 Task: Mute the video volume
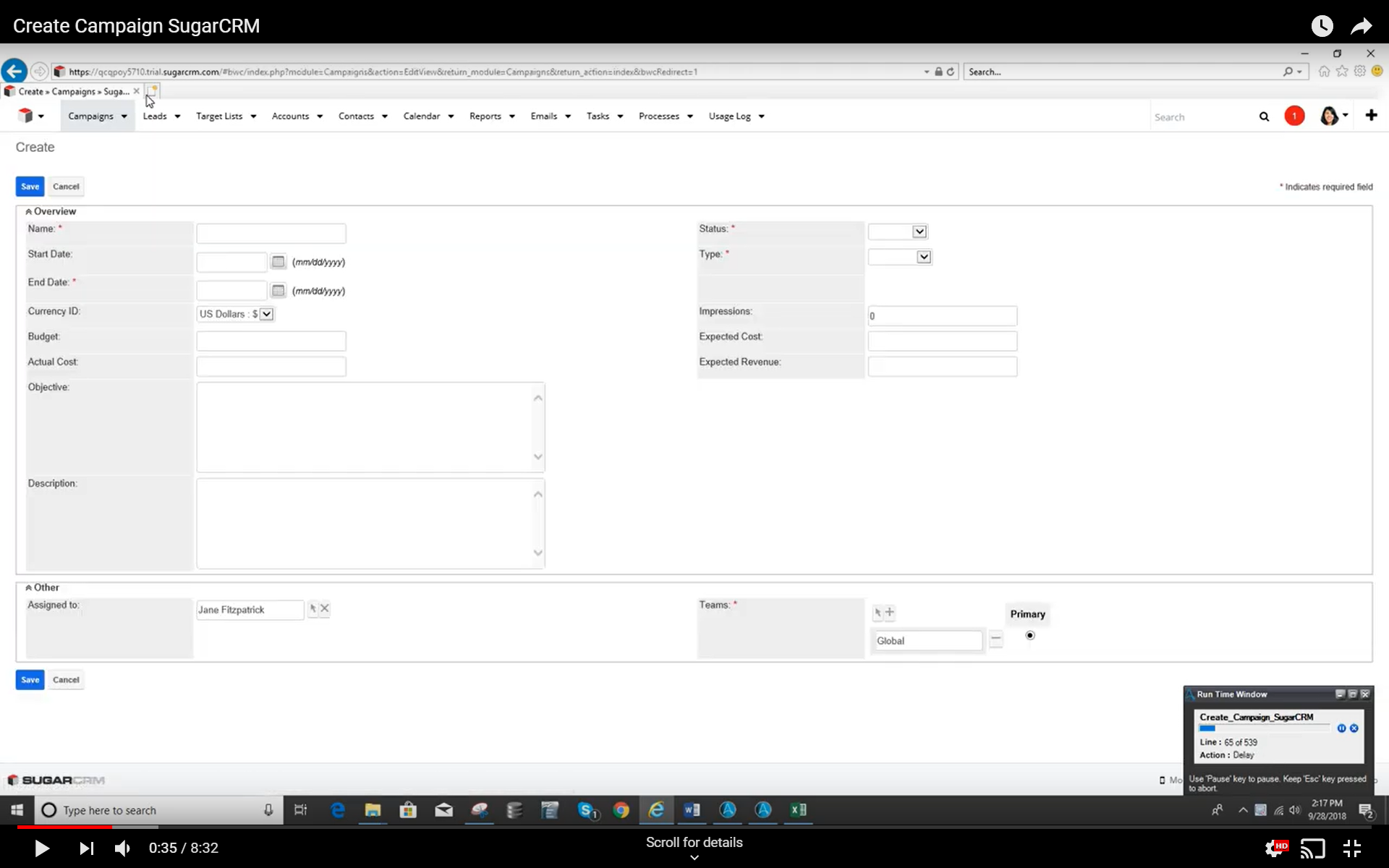point(122,848)
